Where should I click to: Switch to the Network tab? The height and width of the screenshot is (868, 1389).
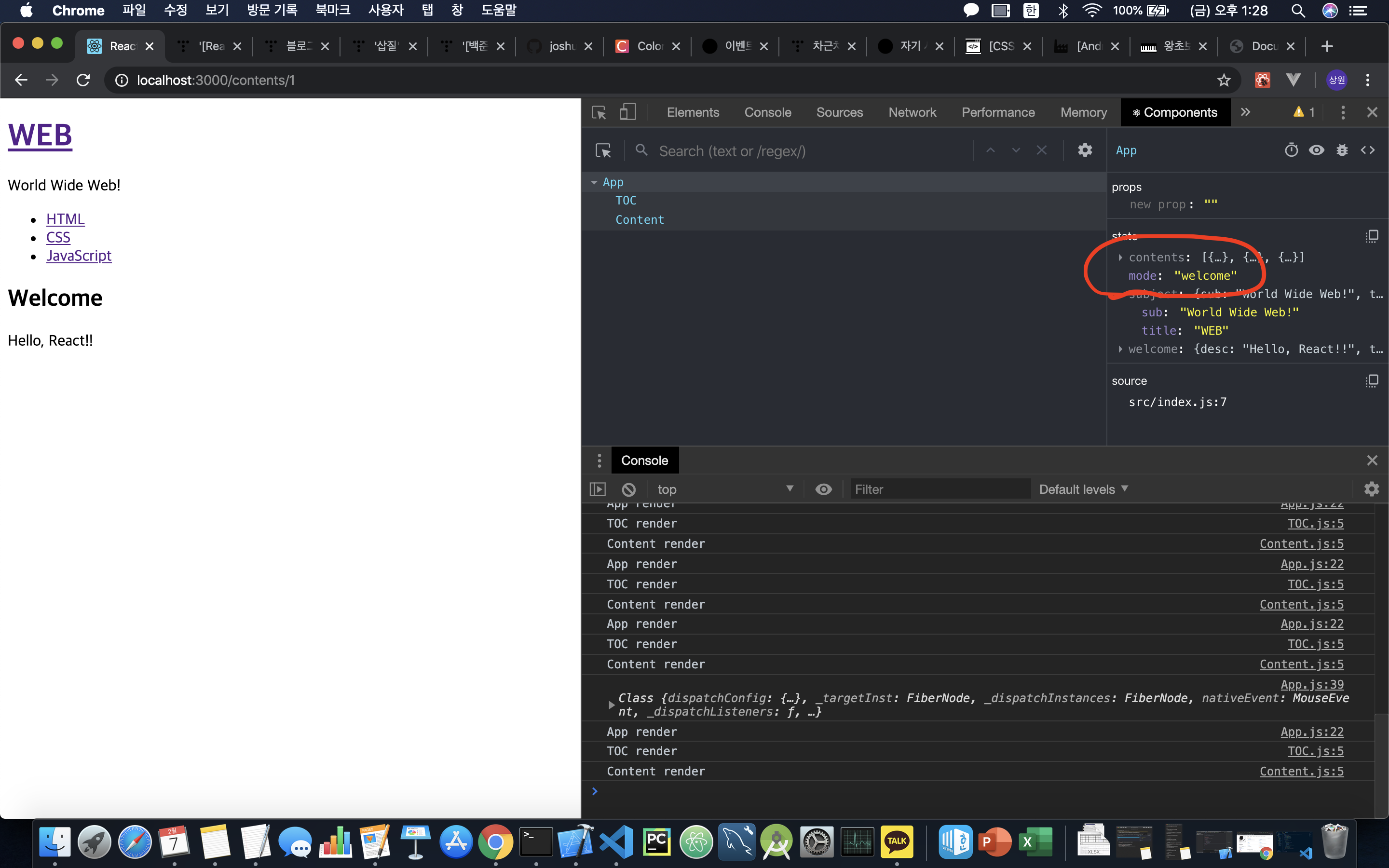[x=912, y=112]
